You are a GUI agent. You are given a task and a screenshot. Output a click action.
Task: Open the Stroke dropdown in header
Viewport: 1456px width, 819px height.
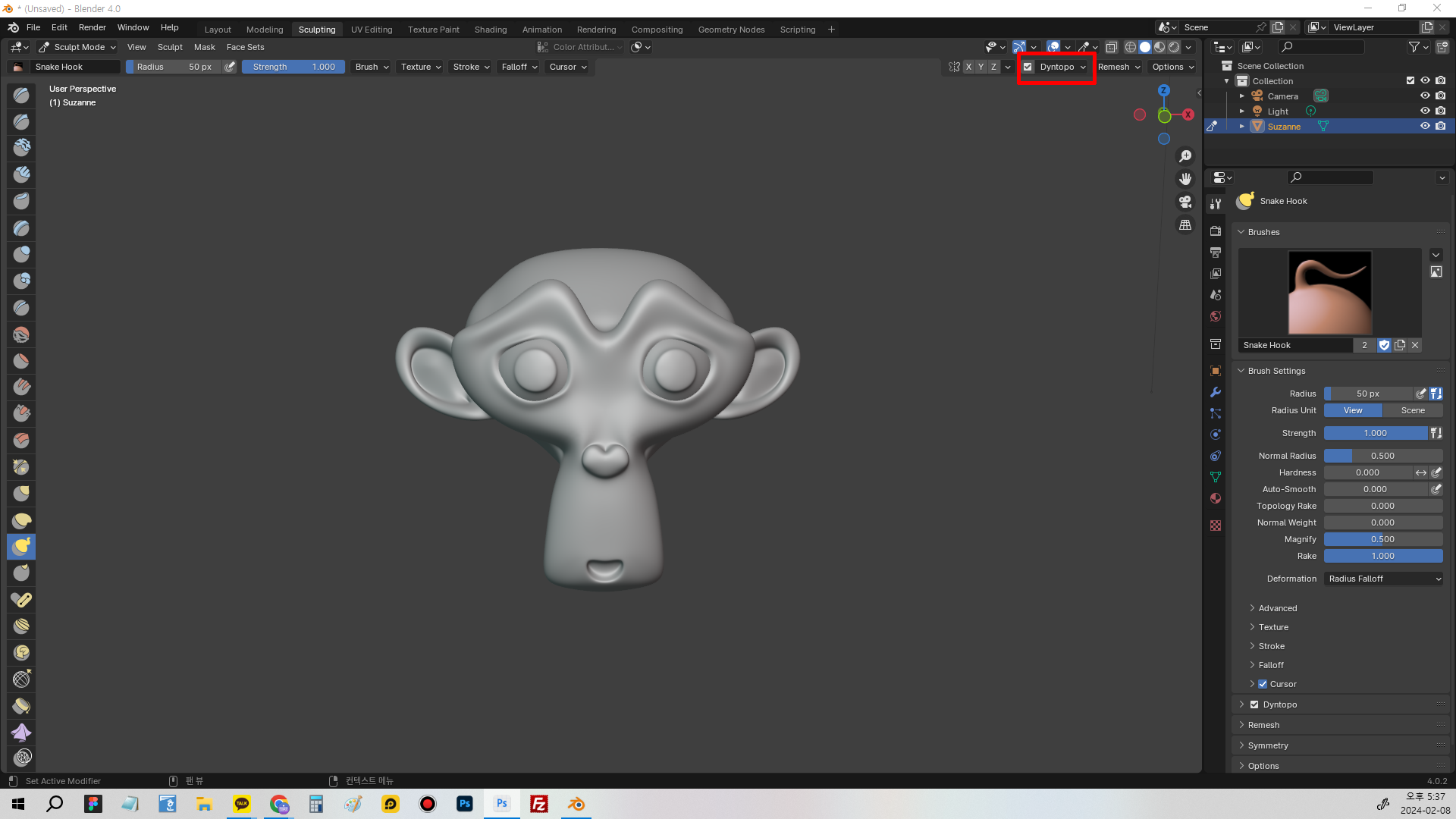471,67
